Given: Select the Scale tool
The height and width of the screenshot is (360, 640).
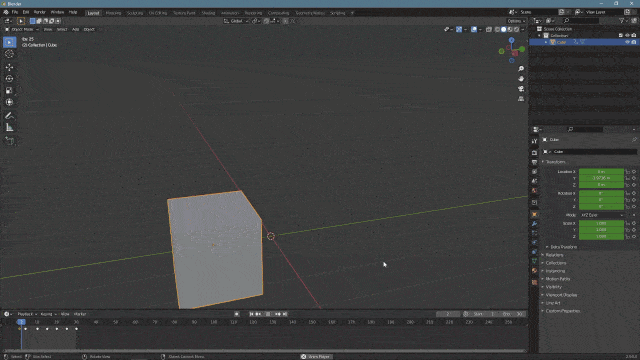Looking at the screenshot, I should (9, 91).
